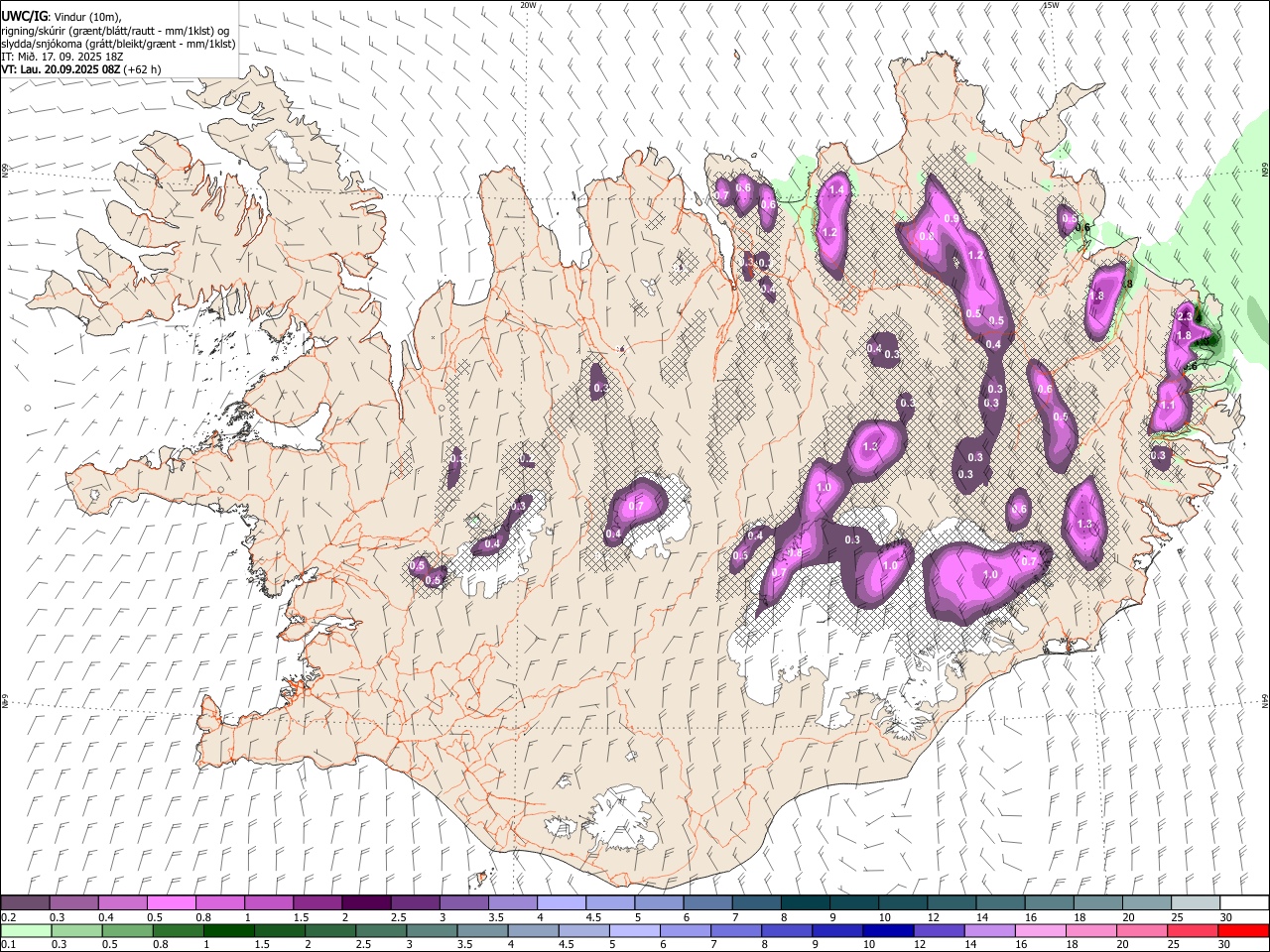Pick the pale green first swatch in the lower legend
Viewport: 1270px width, 952px height.
point(25,930)
